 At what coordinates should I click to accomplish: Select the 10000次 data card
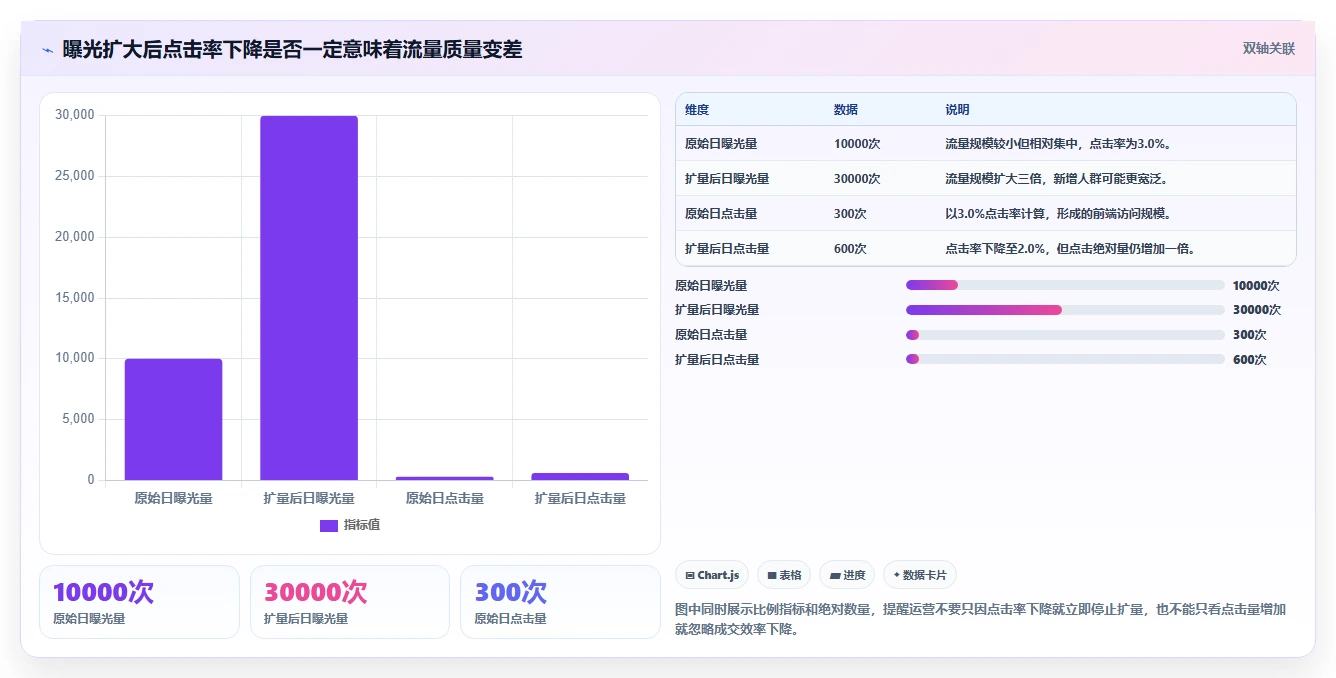tap(139, 602)
